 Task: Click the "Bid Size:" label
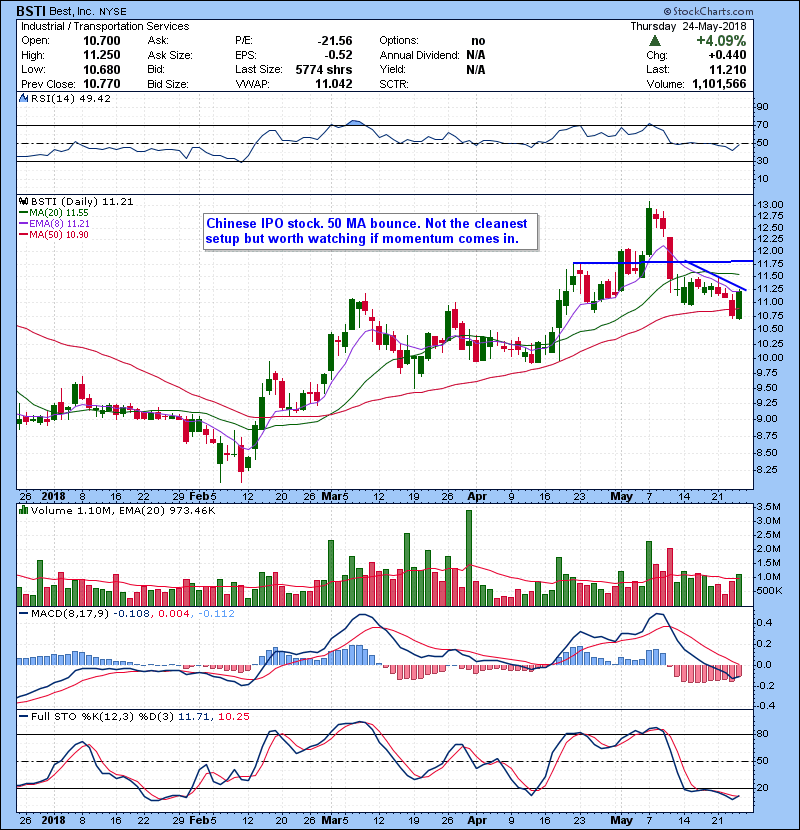point(168,84)
